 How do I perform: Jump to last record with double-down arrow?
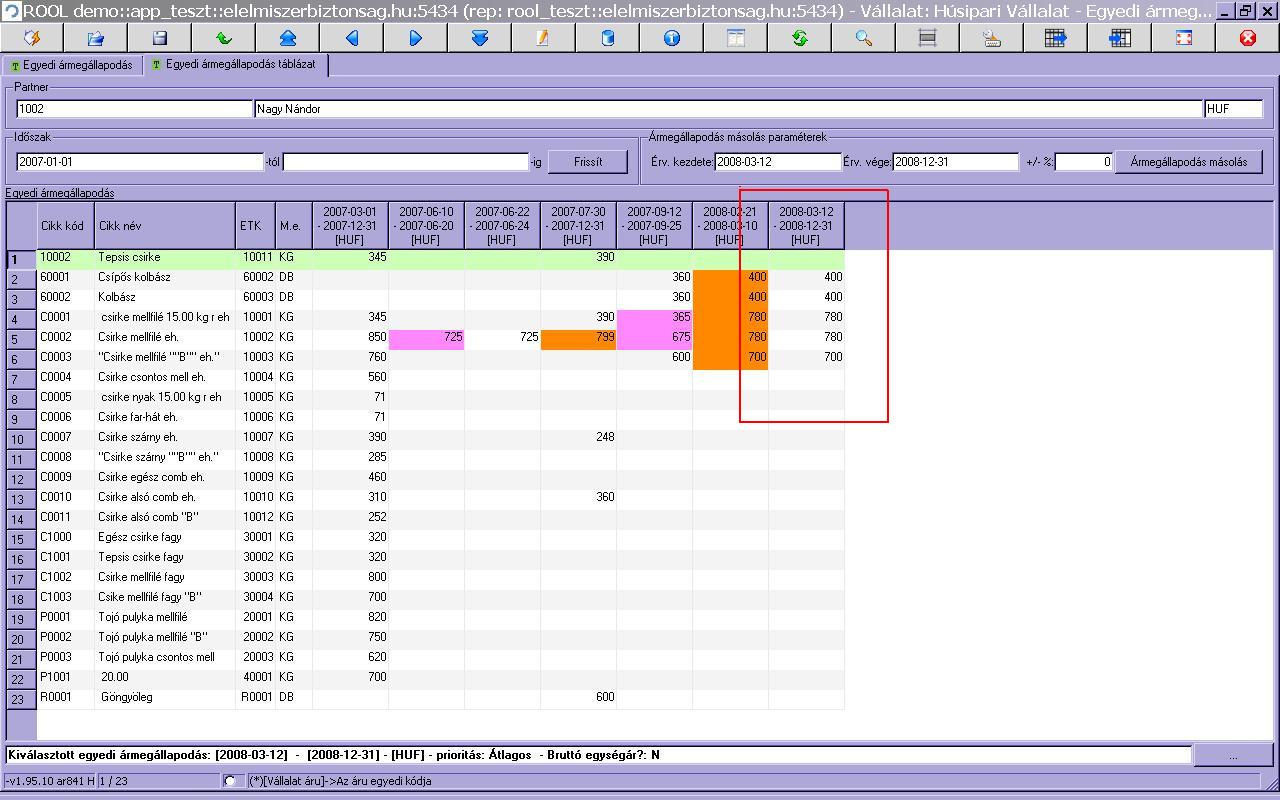479,38
